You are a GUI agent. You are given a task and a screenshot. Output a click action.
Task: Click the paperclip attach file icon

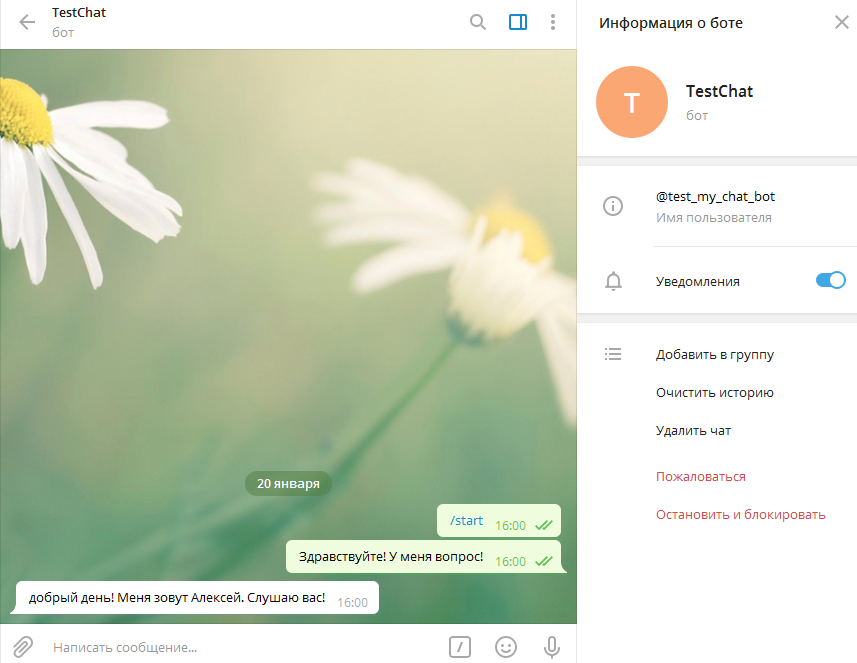point(23,647)
